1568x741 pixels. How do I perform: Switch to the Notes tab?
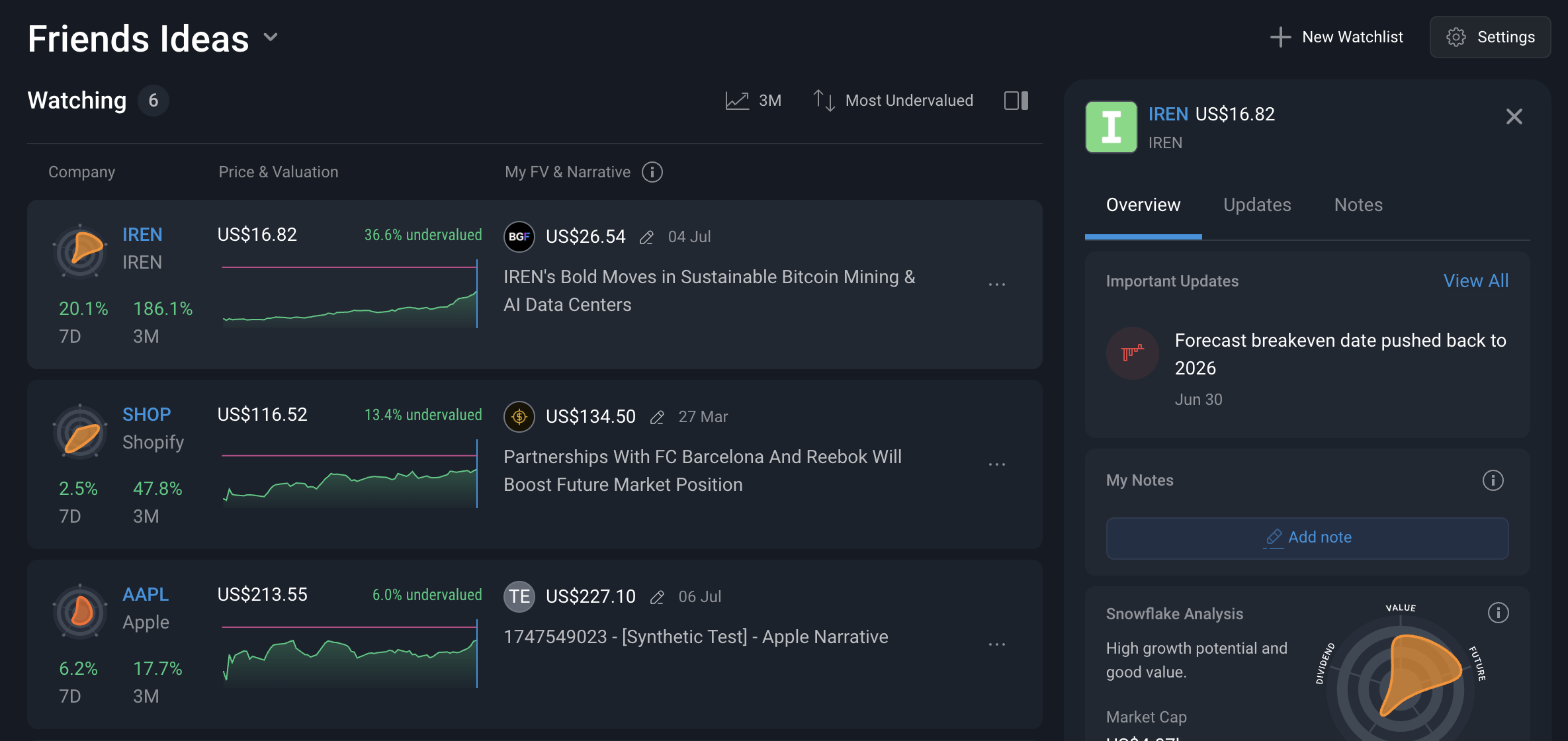(1358, 205)
